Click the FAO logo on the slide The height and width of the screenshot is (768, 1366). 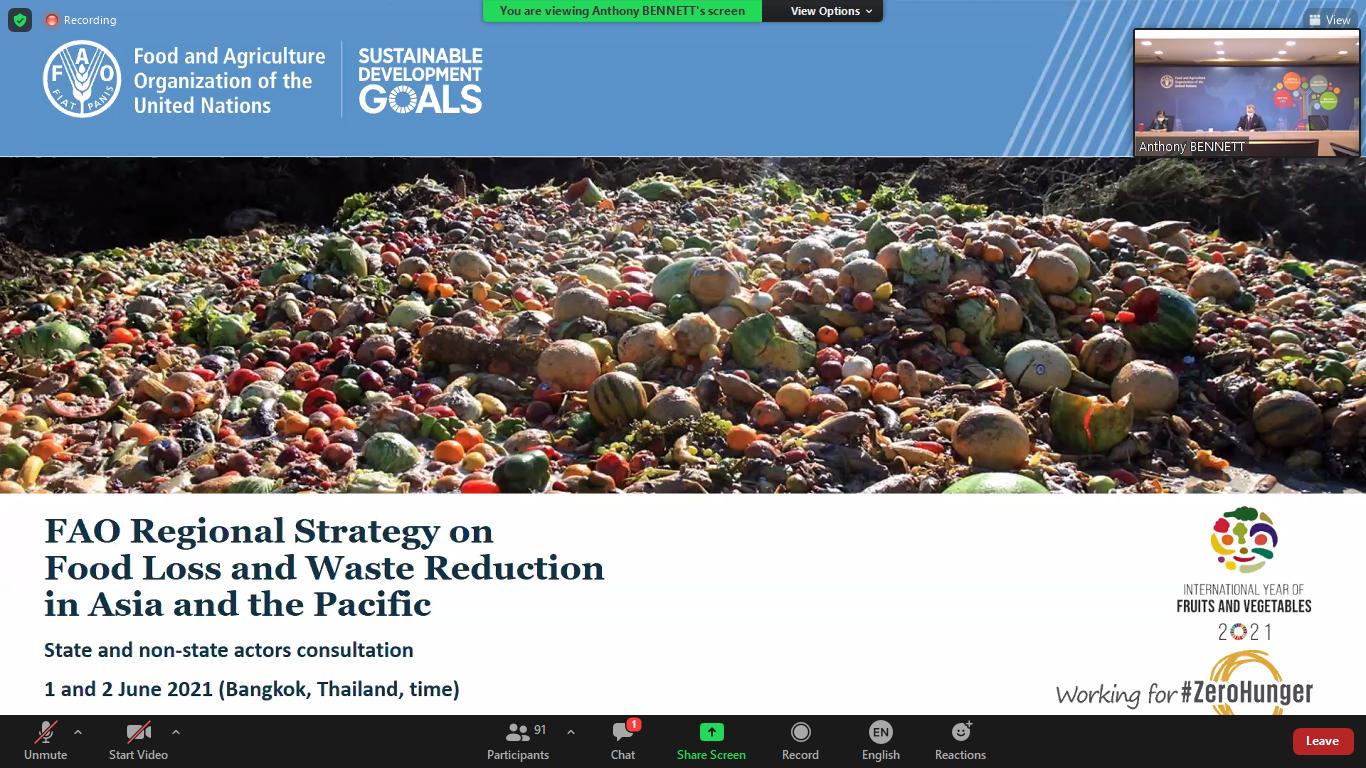(82, 80)
